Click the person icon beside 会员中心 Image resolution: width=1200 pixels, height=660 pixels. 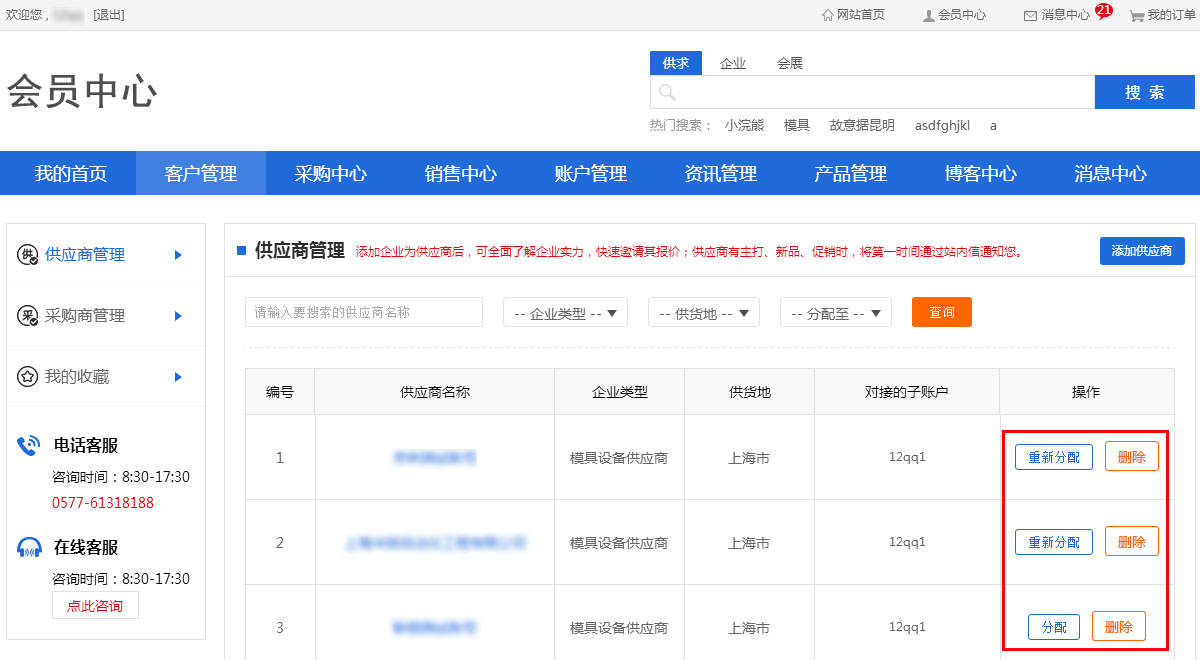(x=929, y=15)
